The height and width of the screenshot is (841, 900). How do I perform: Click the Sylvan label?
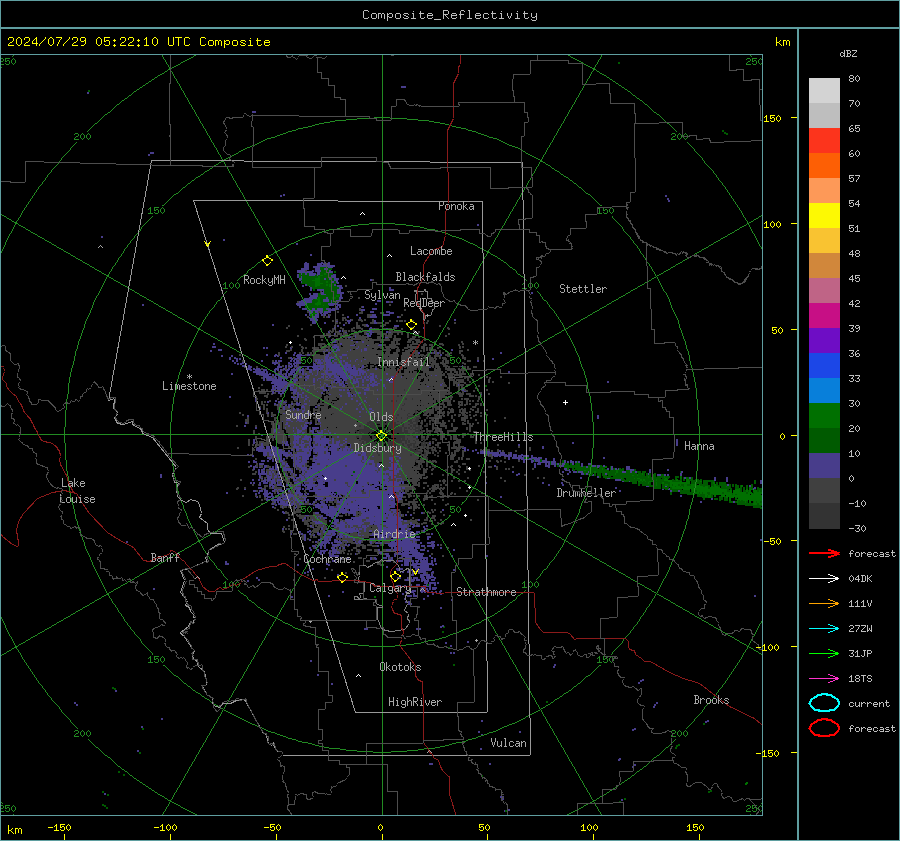382,295
